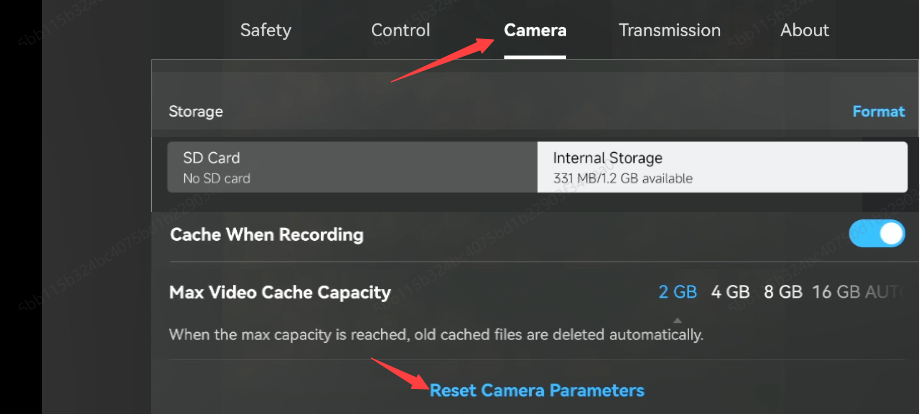Open the Safety settings tab
Screen dimensions: 920x414
coord(265,30)
